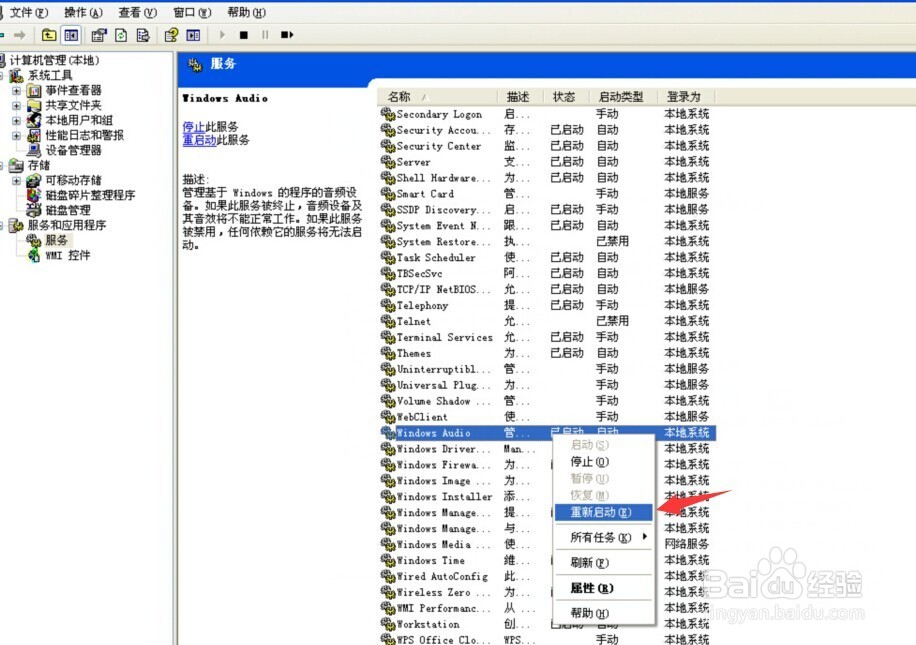Open the 查看 menu
The width and height of the screenshot is (916, 645).
point(138,13)
